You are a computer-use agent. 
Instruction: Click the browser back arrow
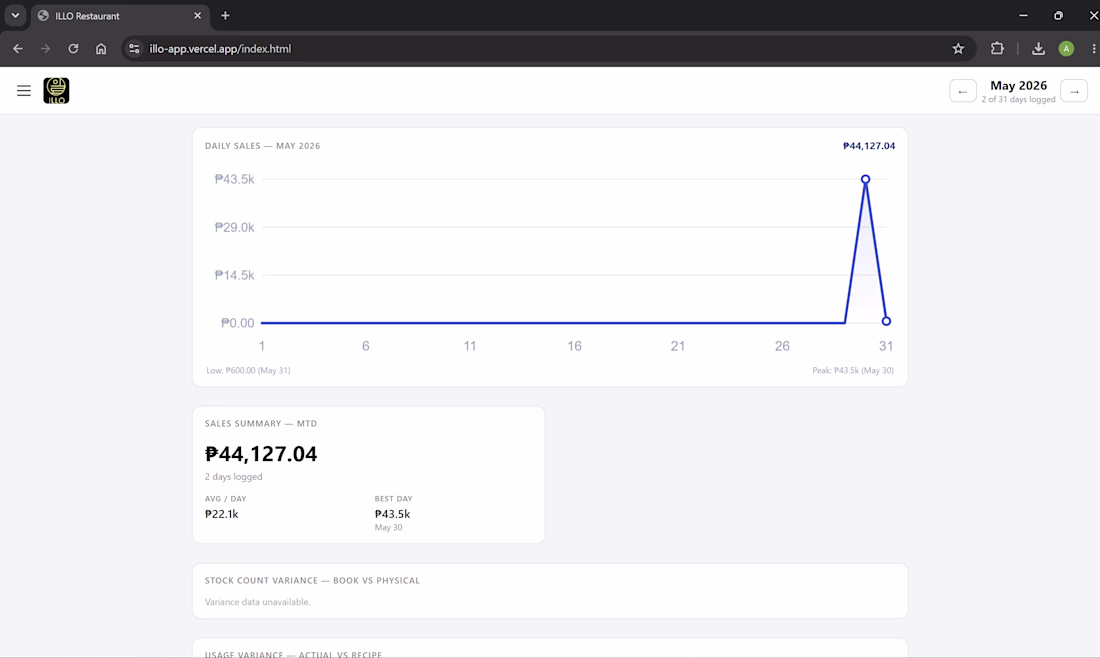coord(18,48)
